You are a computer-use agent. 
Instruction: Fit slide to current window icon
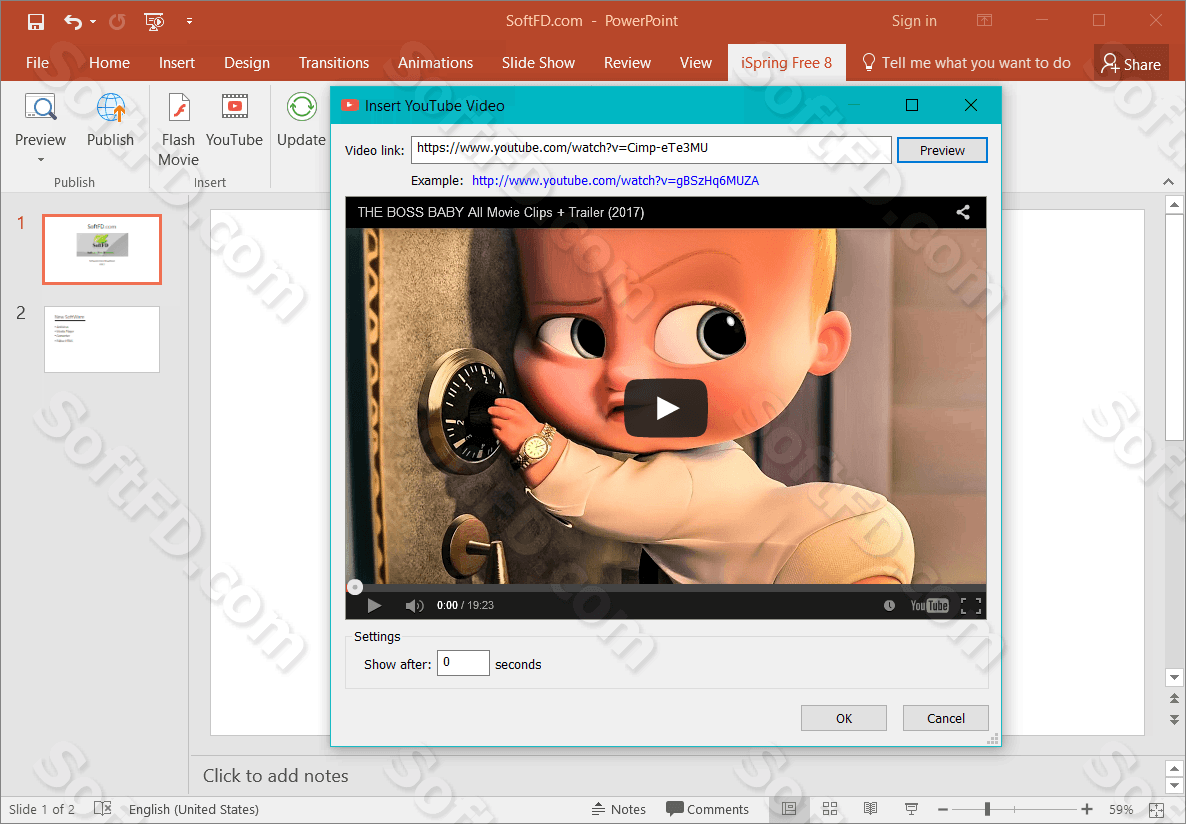(x=1157, y=809)
